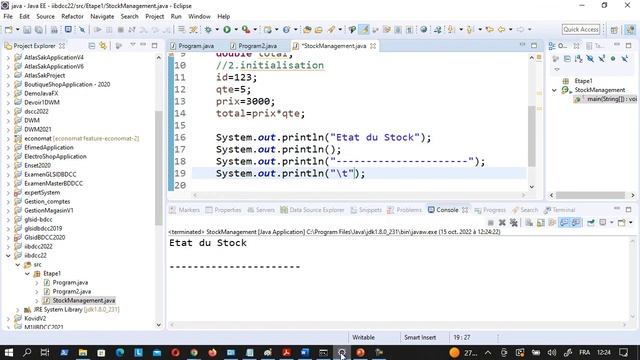This screenshot has width=640, height=360.
Task: Expand the iibdcc2022 project node
Action: [8, 247]
